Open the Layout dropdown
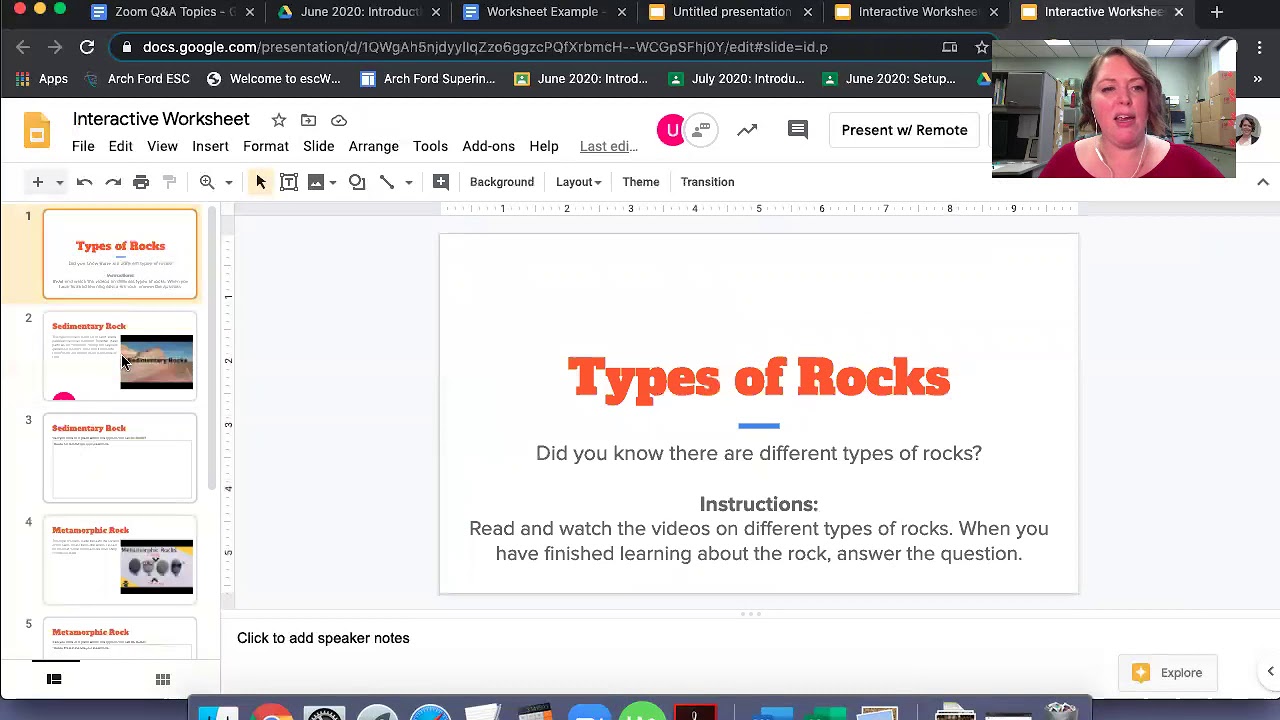The height and width of the screenshot is (720, 1280). (578, 182)
